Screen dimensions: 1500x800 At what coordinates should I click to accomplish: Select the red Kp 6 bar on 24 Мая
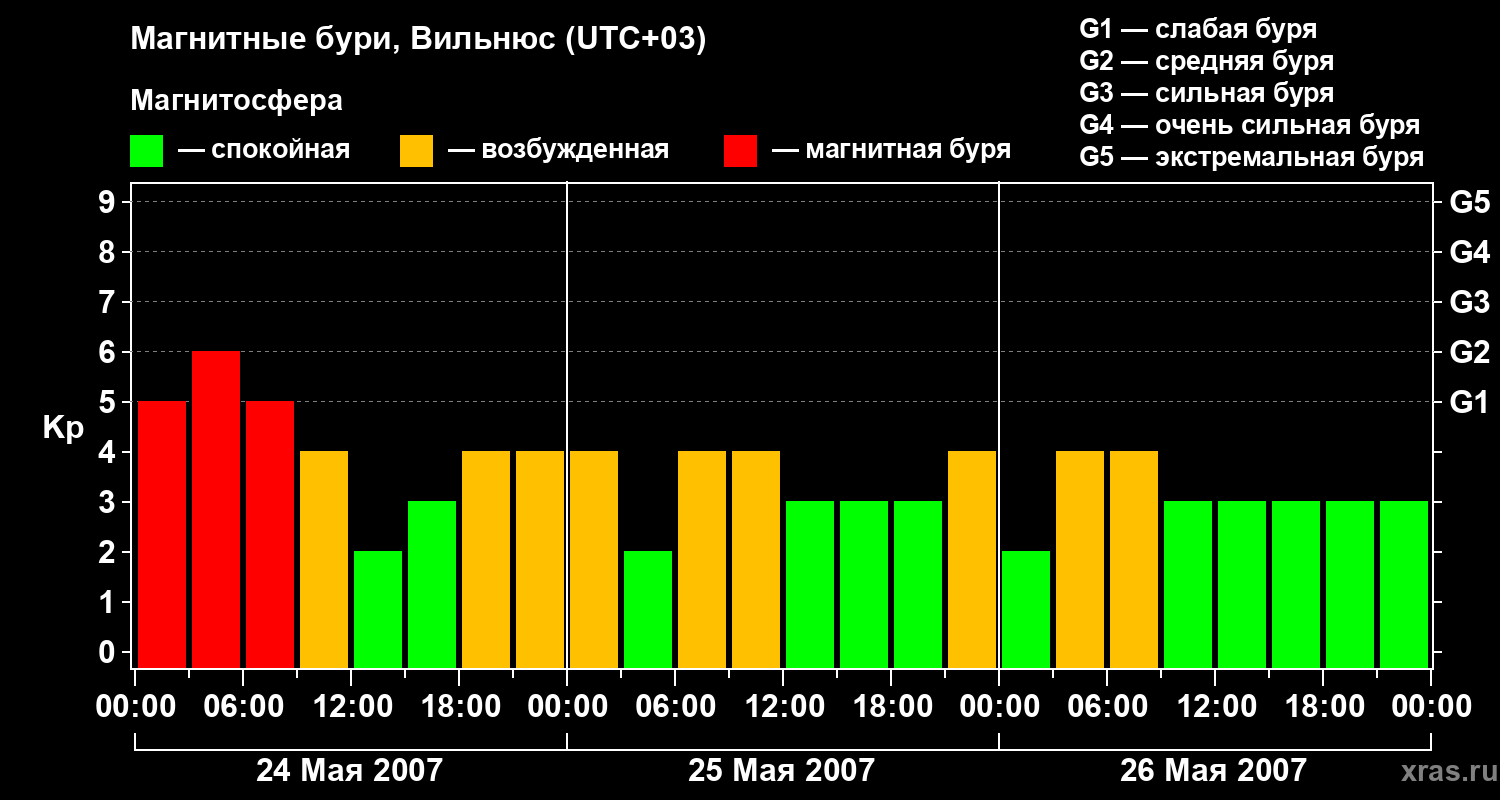[216, 509]
